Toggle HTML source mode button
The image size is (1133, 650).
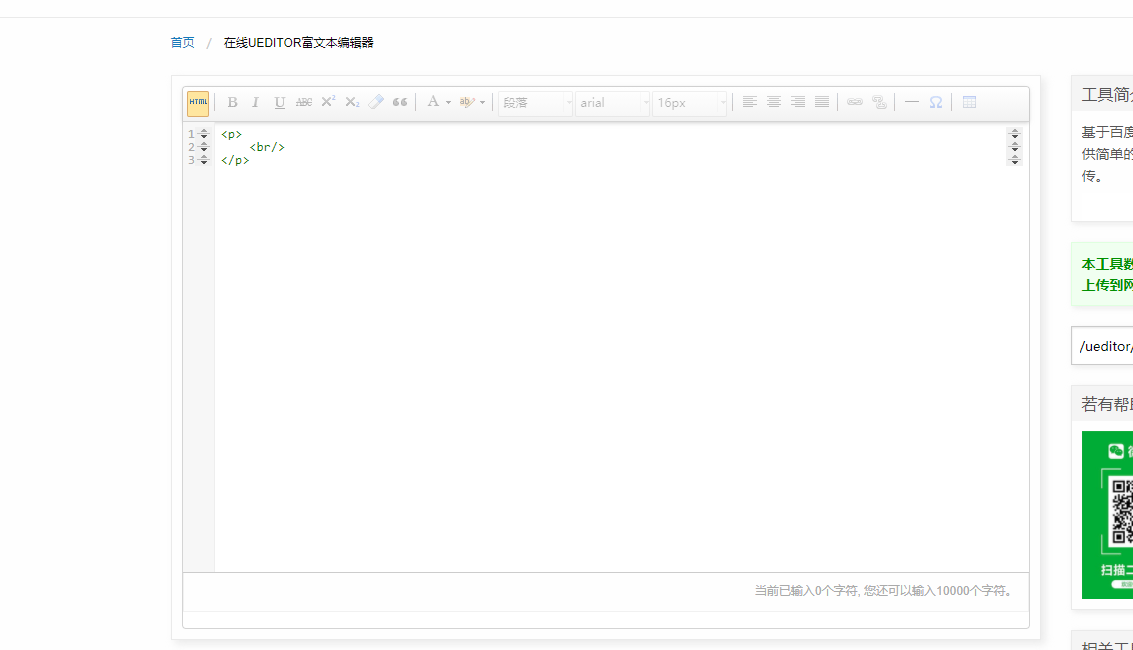(x=198, y=103)
